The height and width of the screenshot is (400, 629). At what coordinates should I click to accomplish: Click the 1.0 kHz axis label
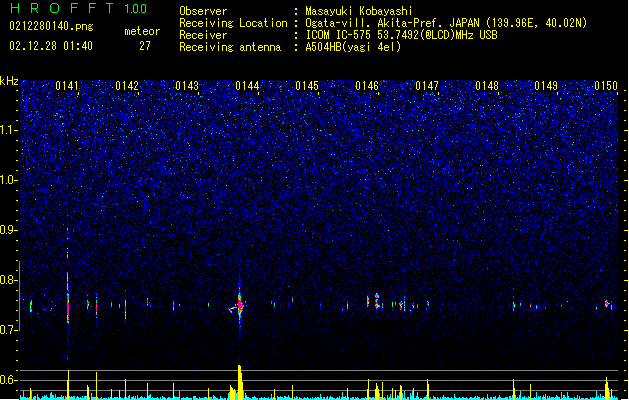click(x=9, y=180)
